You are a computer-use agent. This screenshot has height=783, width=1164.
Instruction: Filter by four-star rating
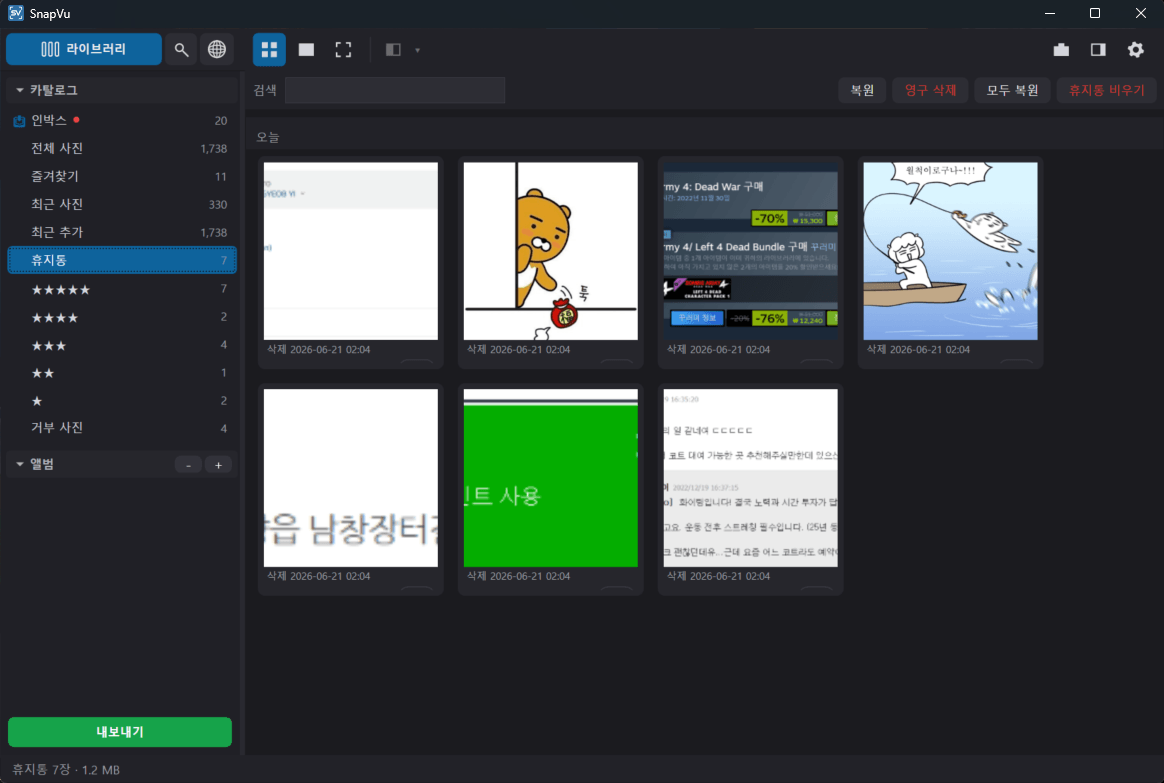(x=122, y=317)
